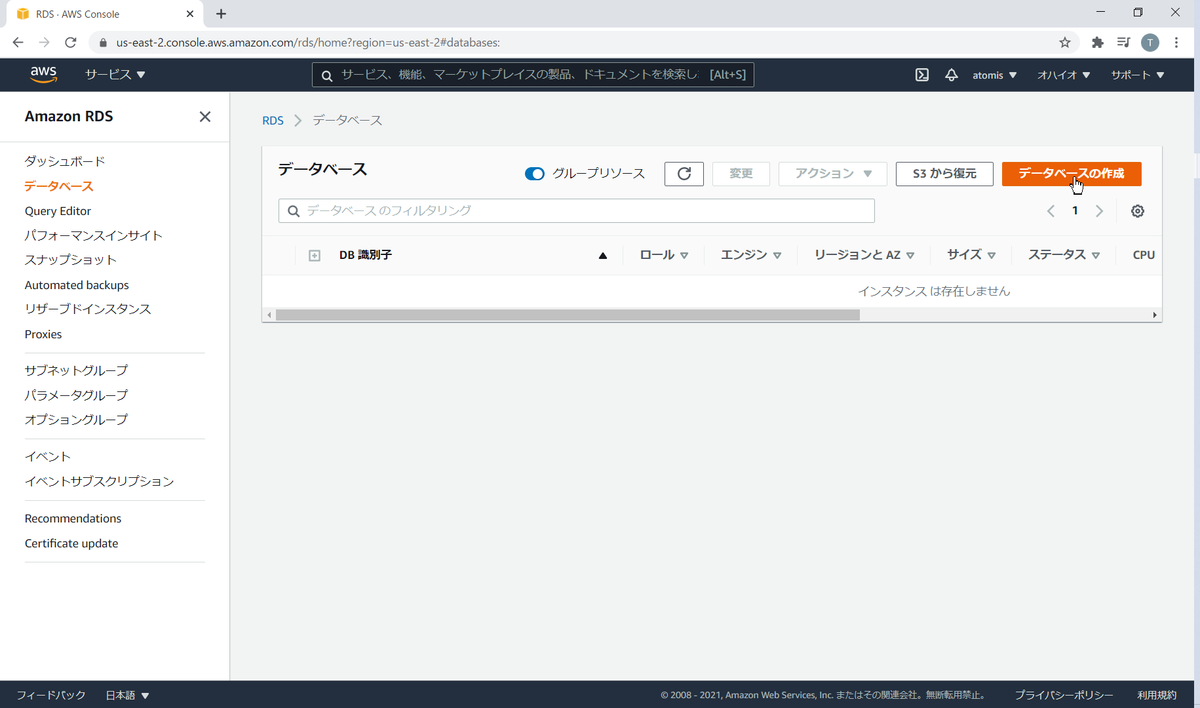Open サービス dropdown menu

(x=115, y=75)
